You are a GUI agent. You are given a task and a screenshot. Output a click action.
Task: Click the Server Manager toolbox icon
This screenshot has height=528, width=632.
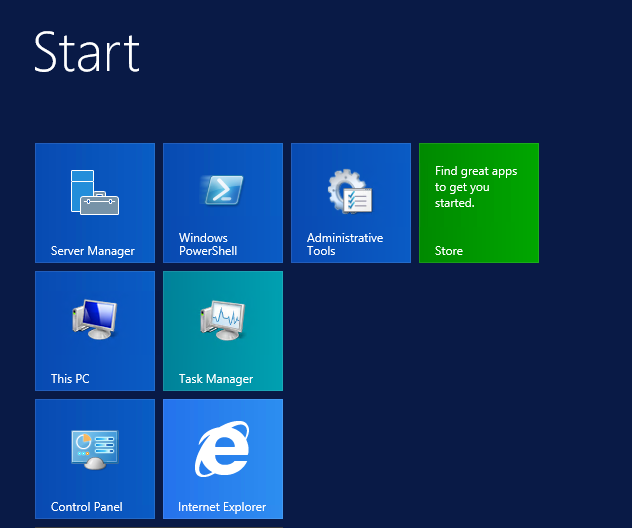point(95,192)
